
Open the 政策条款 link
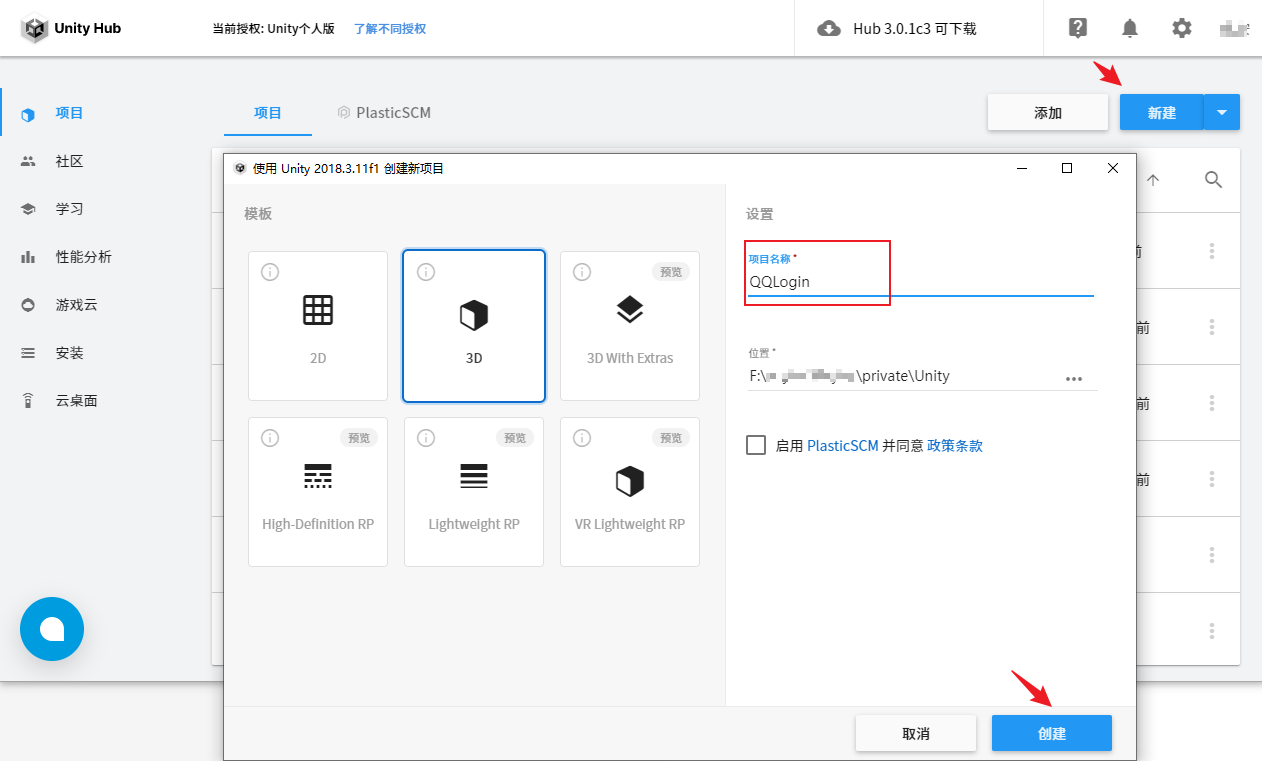pyautogui.click(x=954, y=445)
